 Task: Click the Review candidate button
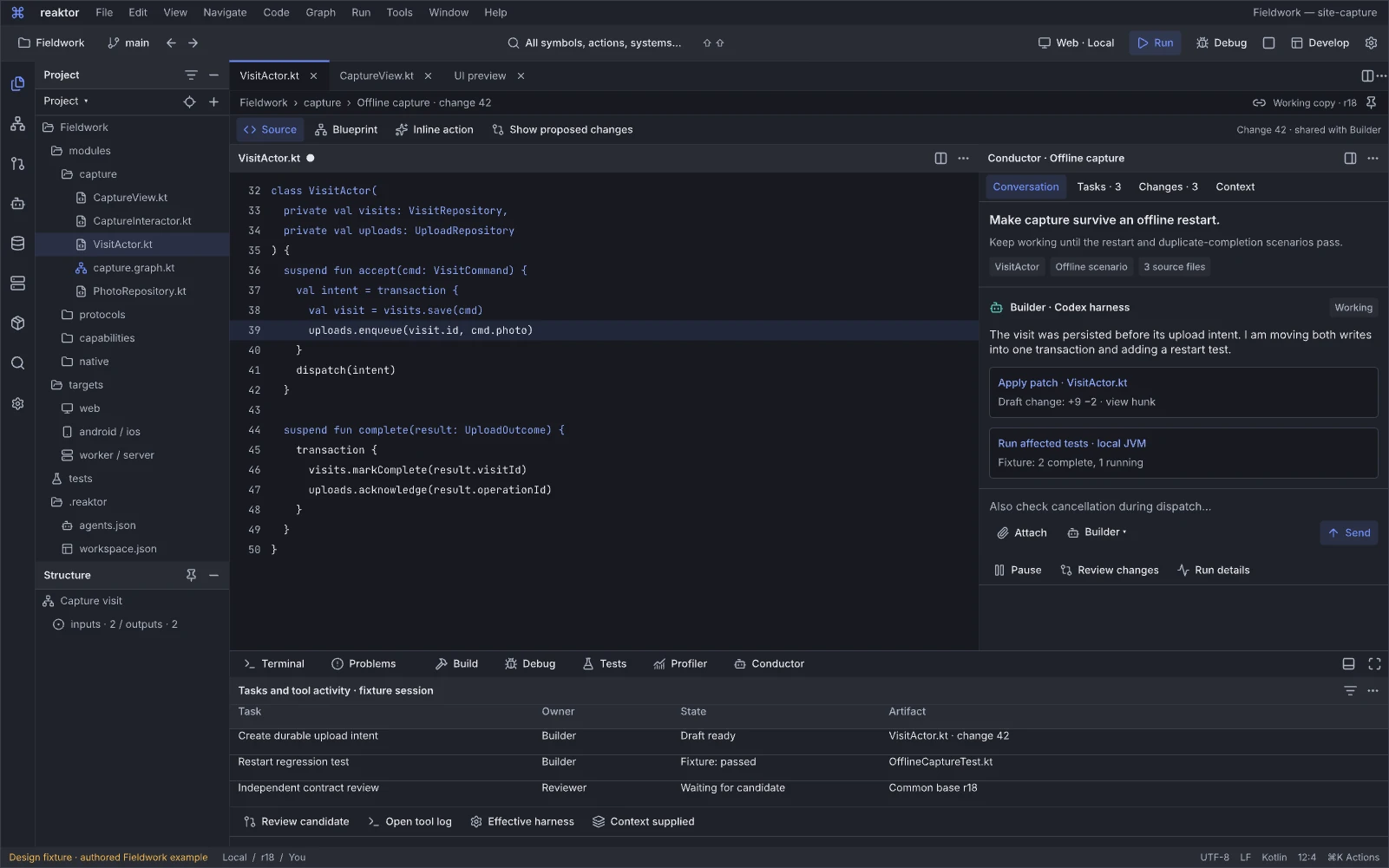pos(297,821)
